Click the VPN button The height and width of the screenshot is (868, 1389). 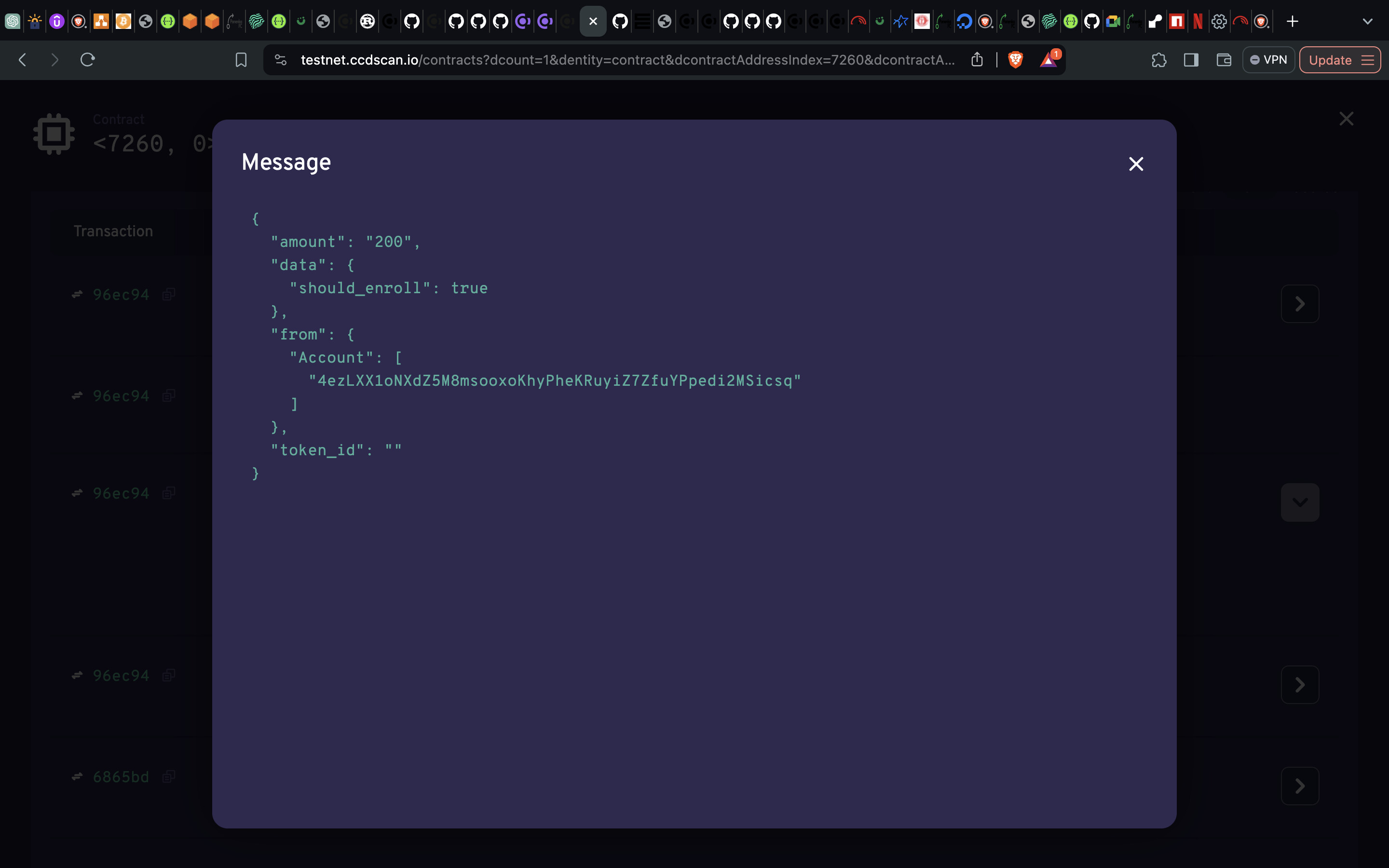click(1268, 60)
